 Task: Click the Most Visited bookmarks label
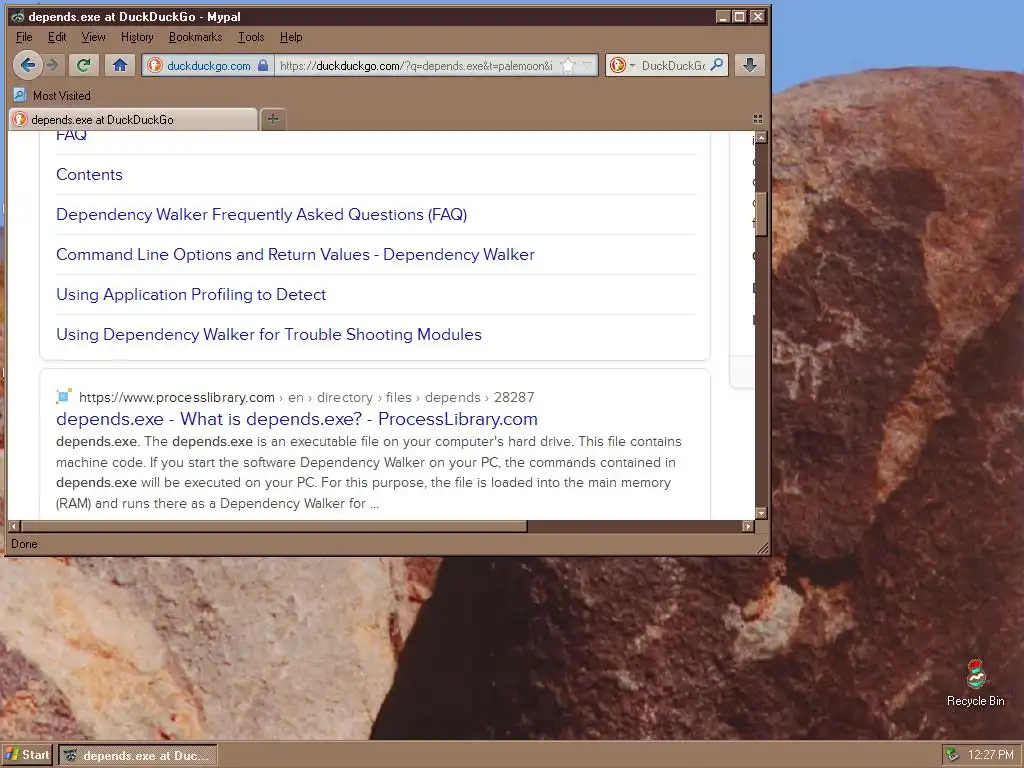(61, 95)
